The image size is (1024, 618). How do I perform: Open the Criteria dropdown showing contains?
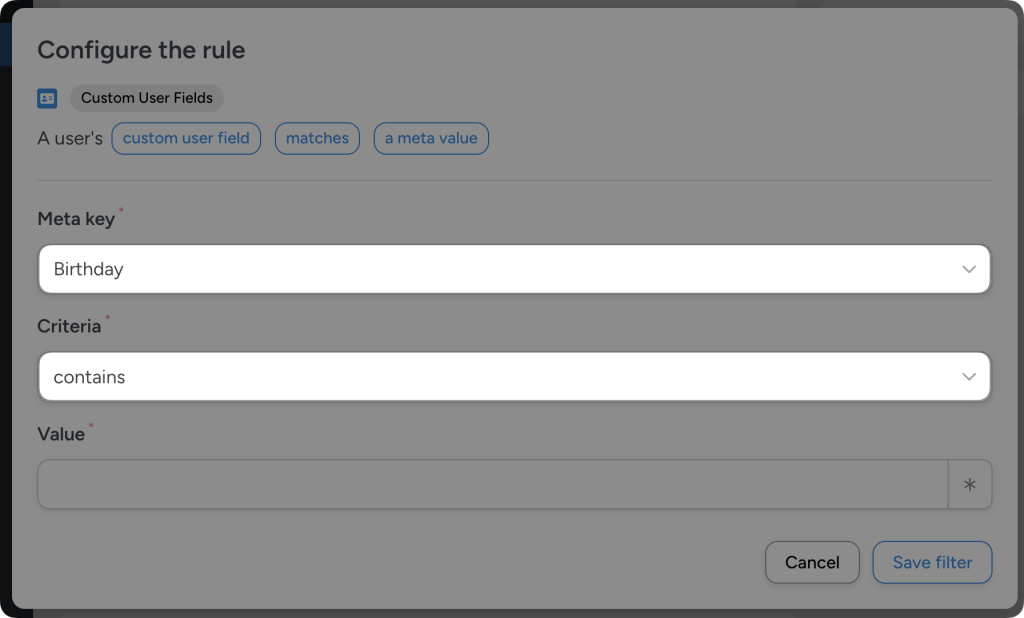click(x=512, y=376)
